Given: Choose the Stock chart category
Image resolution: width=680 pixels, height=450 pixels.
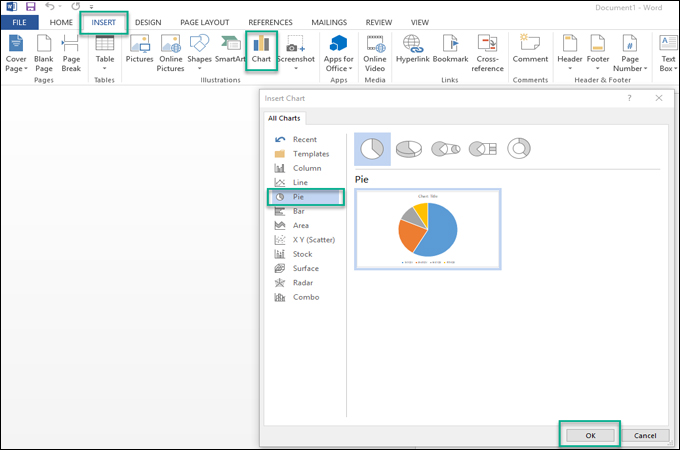Looking at the screenshot, I should click(305, 254).
